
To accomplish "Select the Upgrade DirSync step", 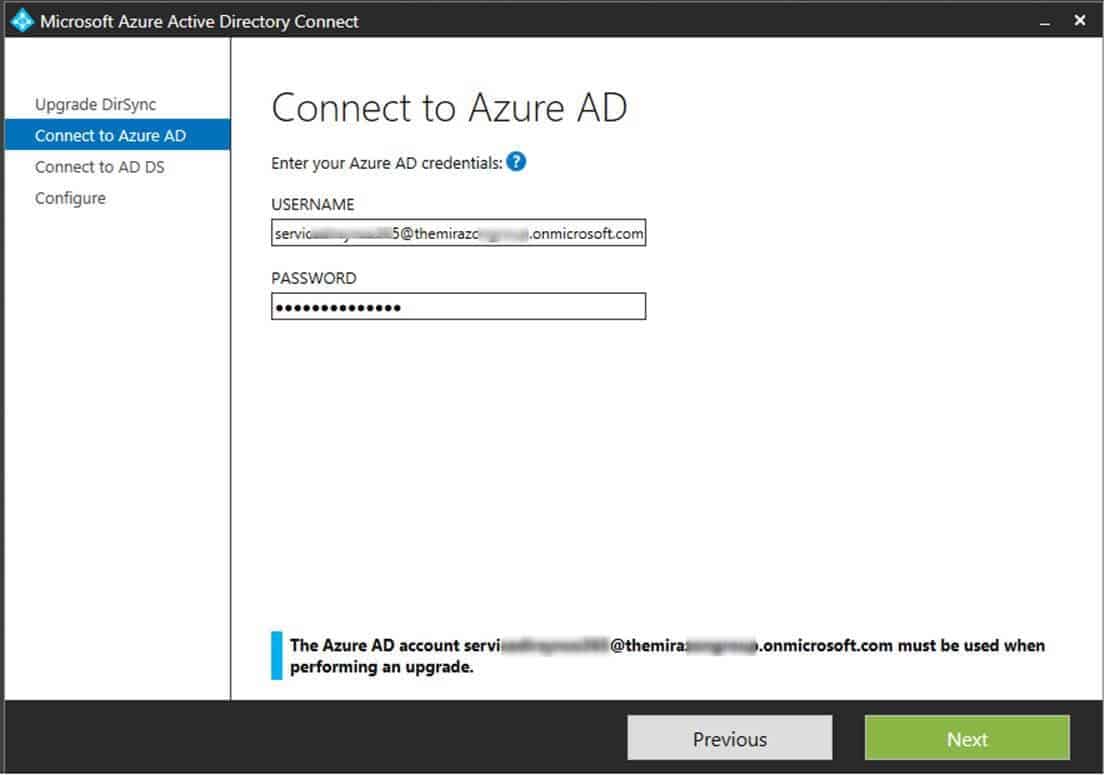I will pyautogui.click(x=95, y=104).
